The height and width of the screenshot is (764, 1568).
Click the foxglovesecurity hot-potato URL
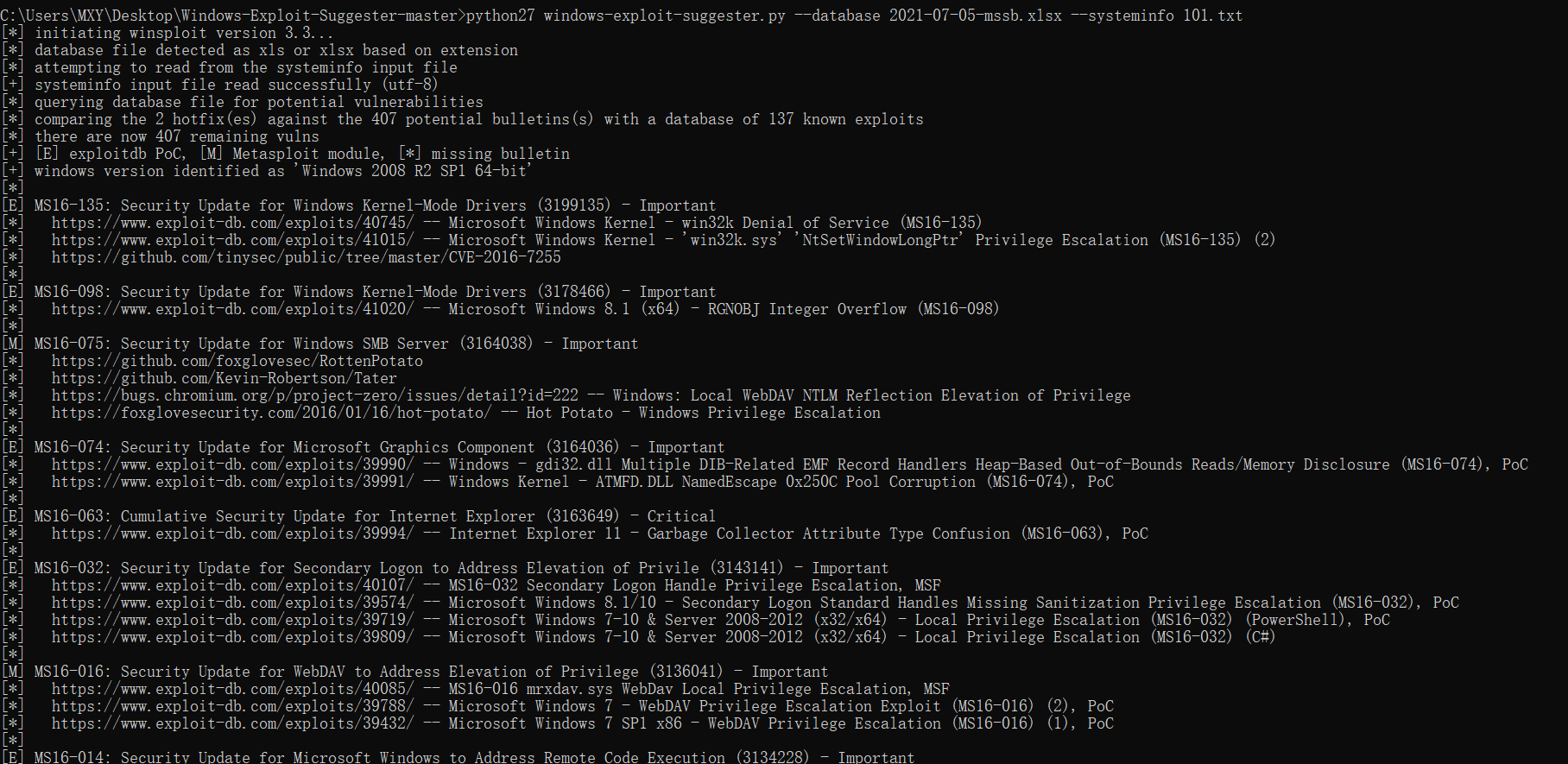272,413
